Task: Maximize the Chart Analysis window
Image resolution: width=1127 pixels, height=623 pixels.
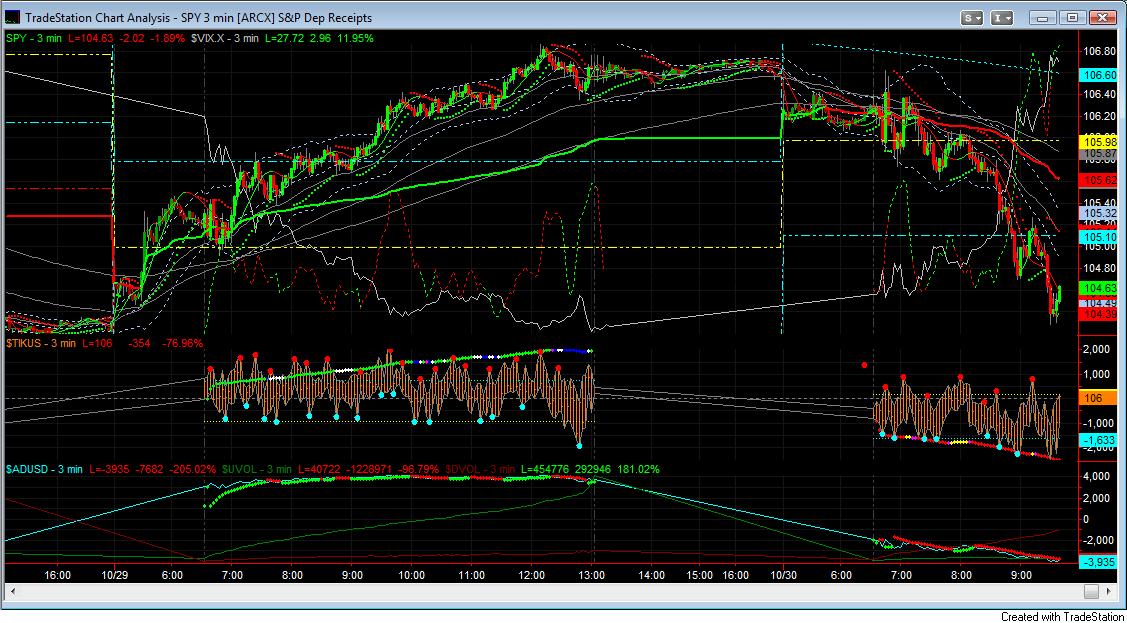Action: pos(1072,17)
